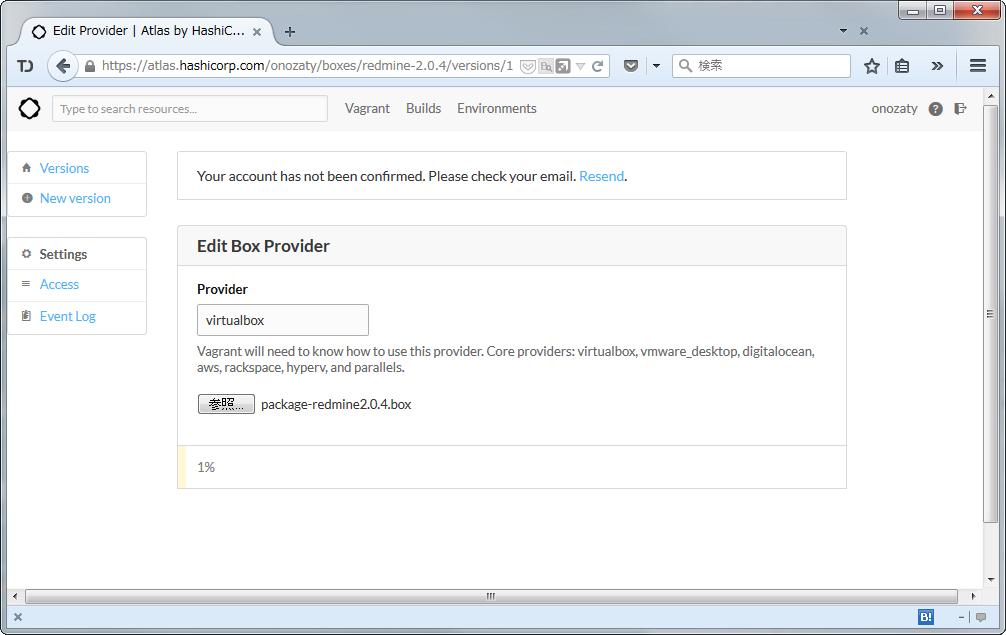Click the translate icon in the URL bar

pos(545,66)
